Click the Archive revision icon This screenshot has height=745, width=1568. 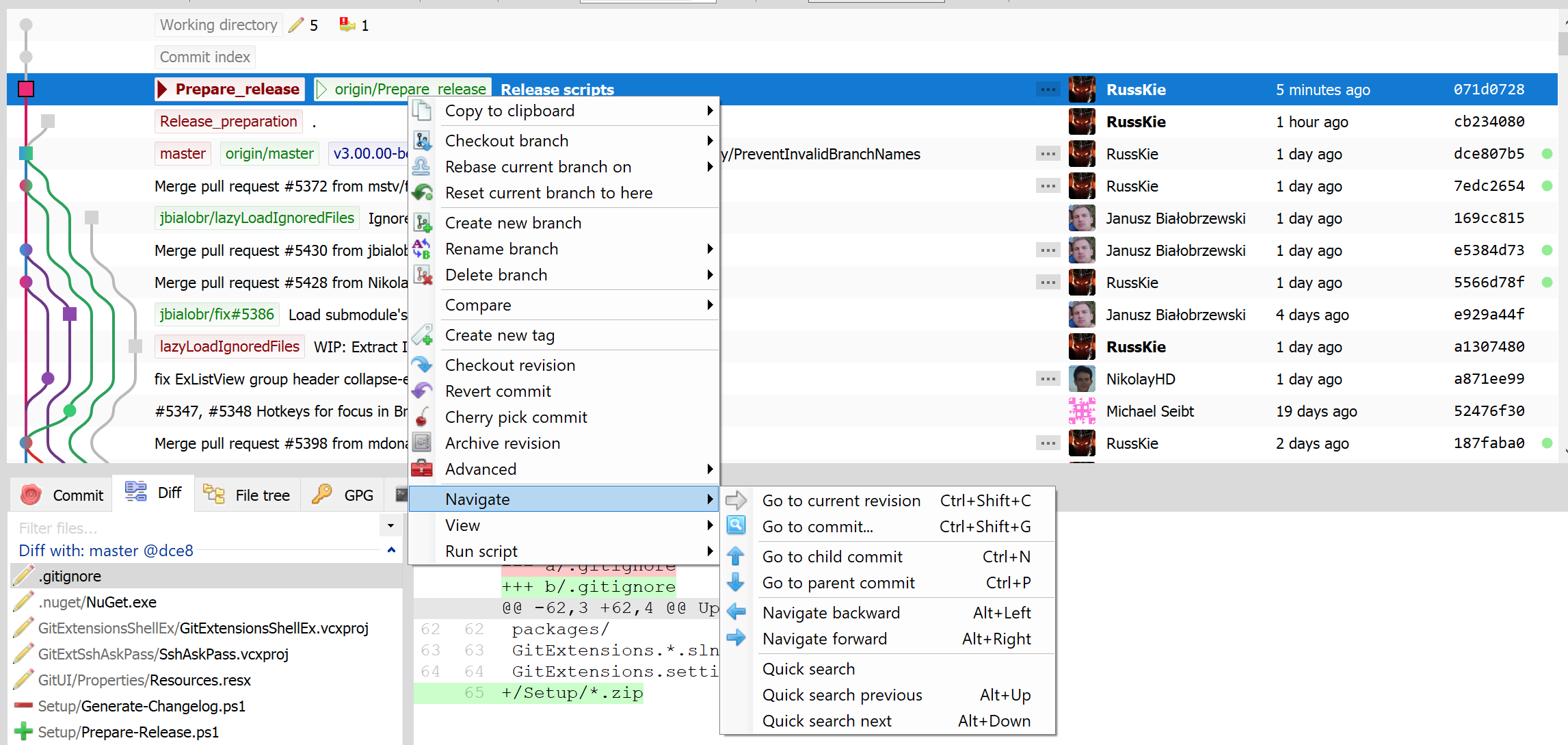[423, 443]
